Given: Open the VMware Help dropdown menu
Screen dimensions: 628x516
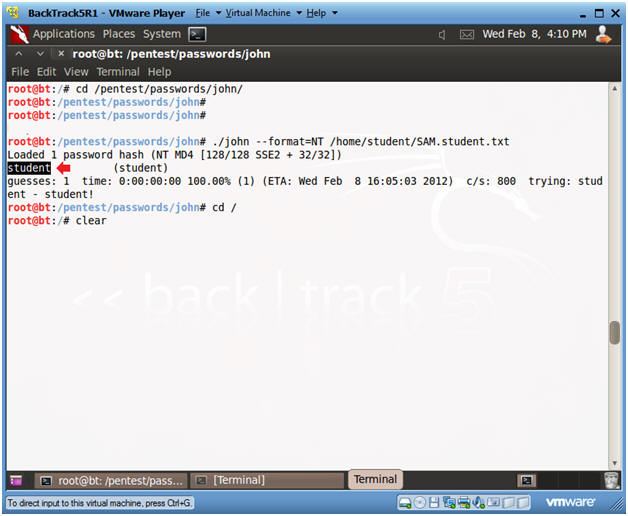Looking at the screenshot, I should [322, 13].
